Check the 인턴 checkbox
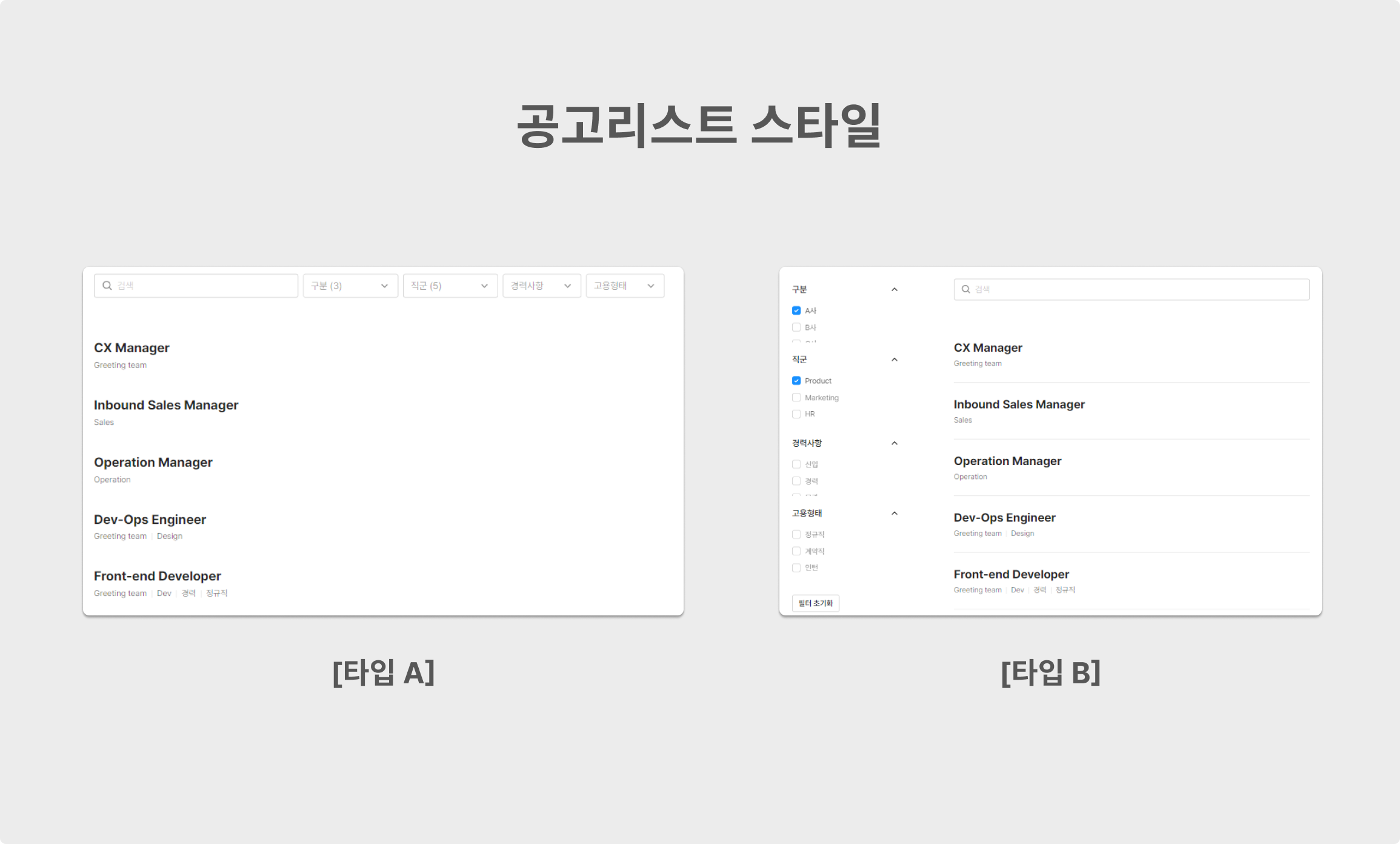 (796, 568)
